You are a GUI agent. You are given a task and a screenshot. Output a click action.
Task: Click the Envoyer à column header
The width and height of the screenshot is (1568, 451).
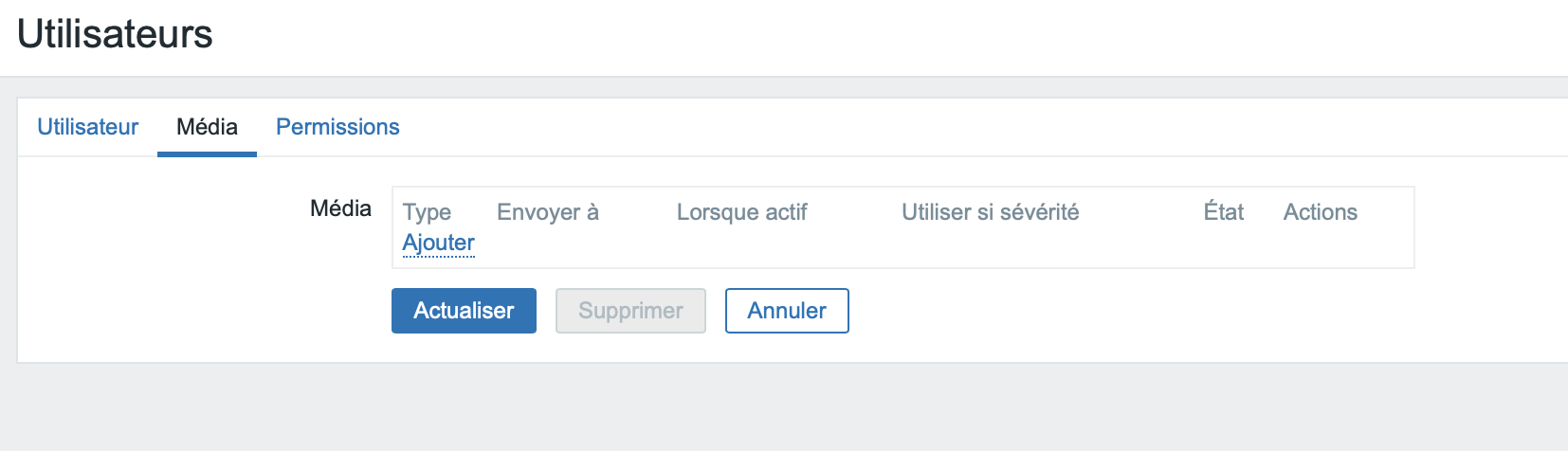[x=547, y=212]
